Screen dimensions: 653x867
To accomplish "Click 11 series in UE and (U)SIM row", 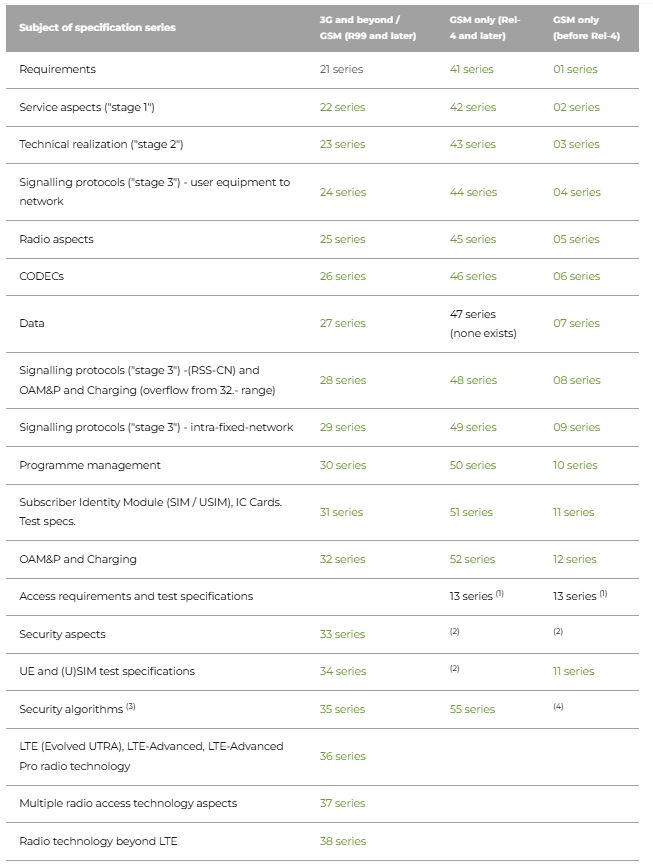I will tap(573, 671).
